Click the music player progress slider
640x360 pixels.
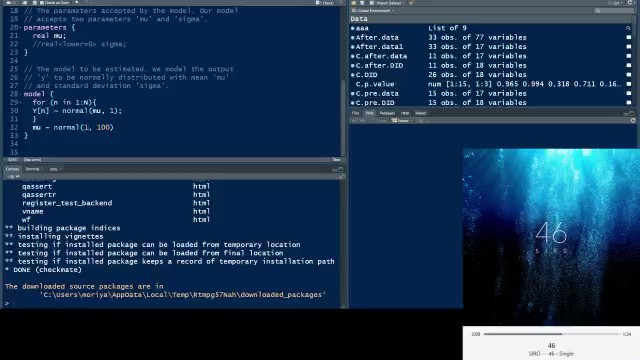(x=551, y=334)
